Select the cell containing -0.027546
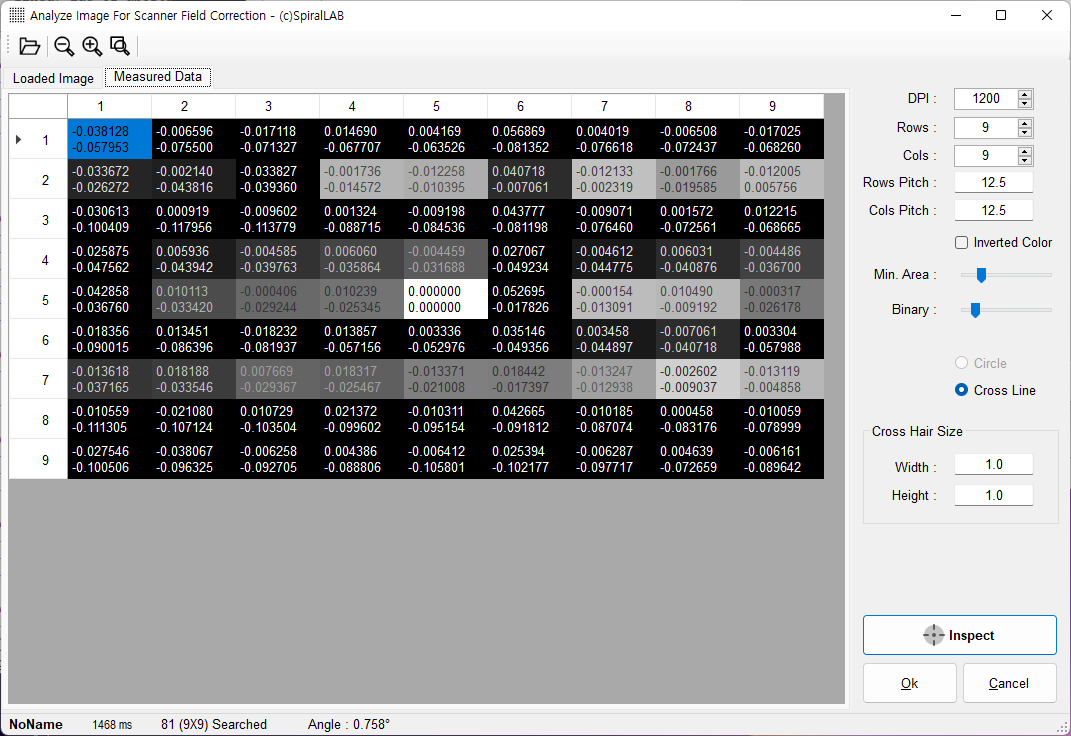 pos(109,459)
